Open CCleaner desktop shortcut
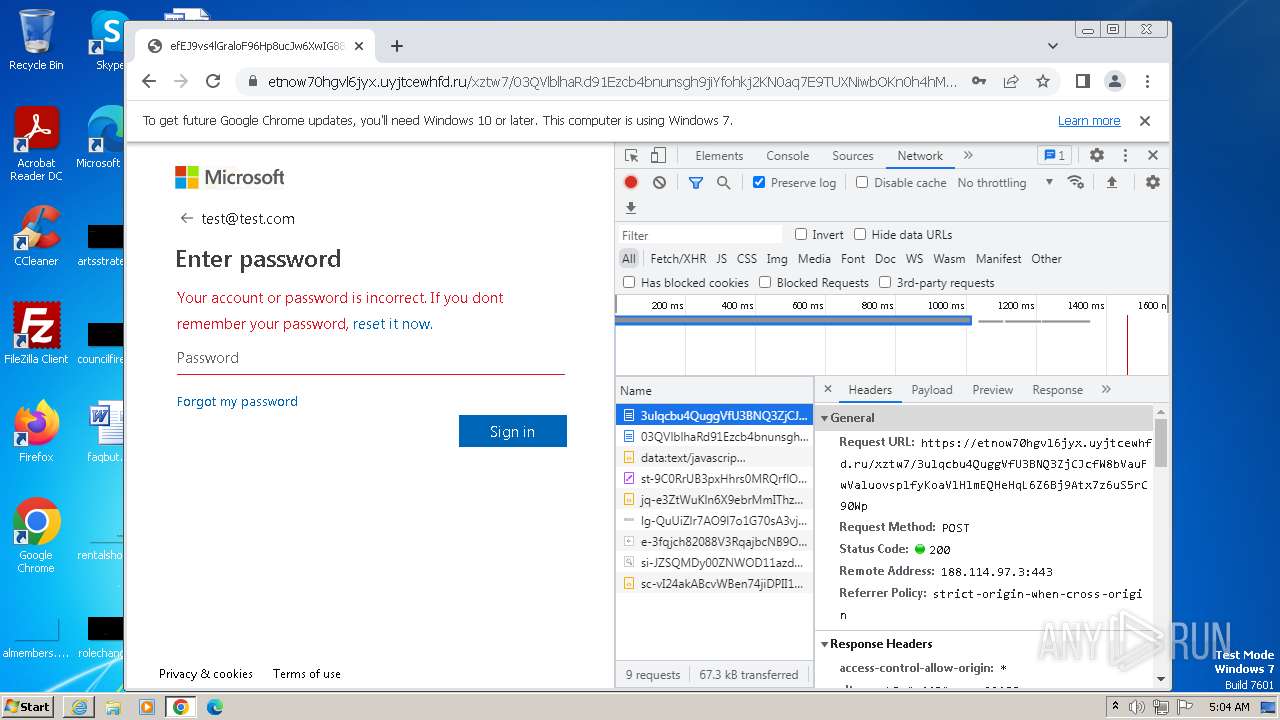 coord(36,237)
